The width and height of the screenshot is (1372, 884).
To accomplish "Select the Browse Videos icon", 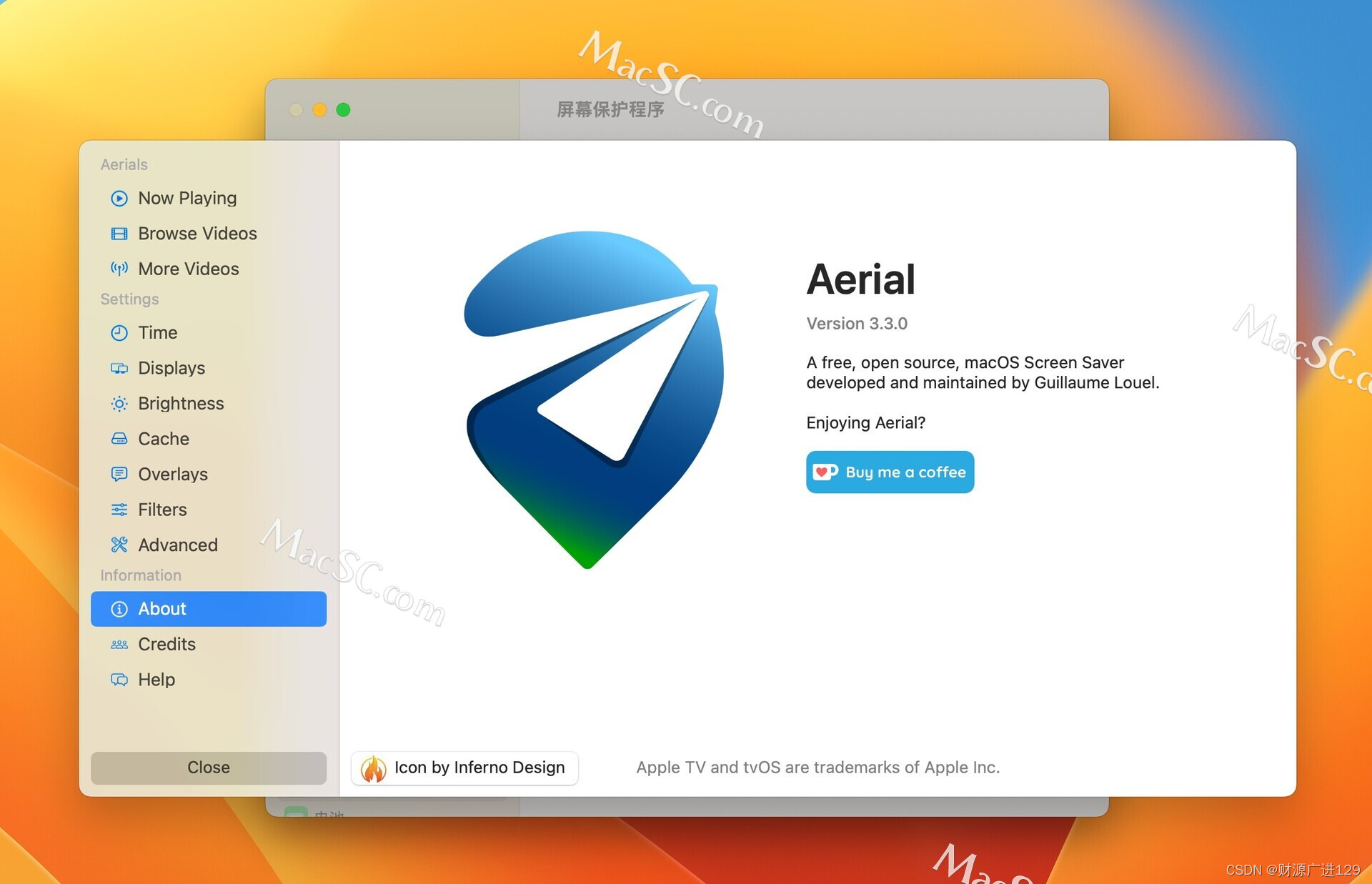I will click(119, 233).
